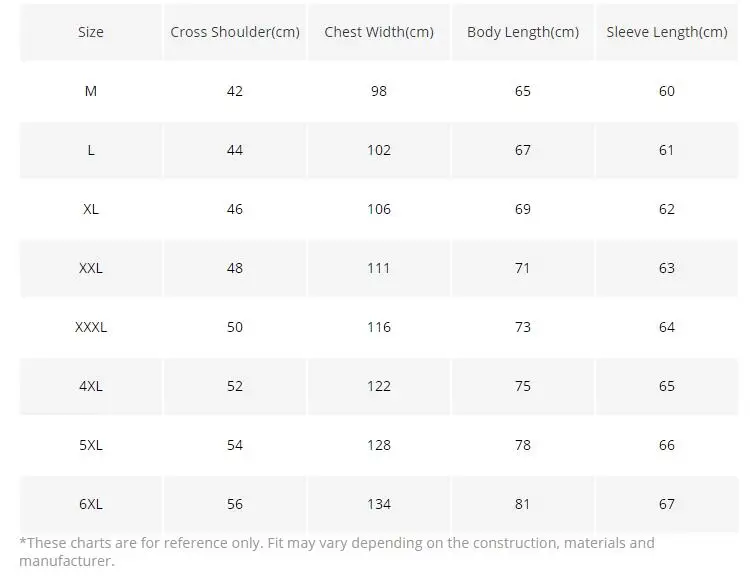This screenshot has width=750, height=583.
Task: Click the XXL size cell
Action: pyautogui.click(x=91, y=268)
